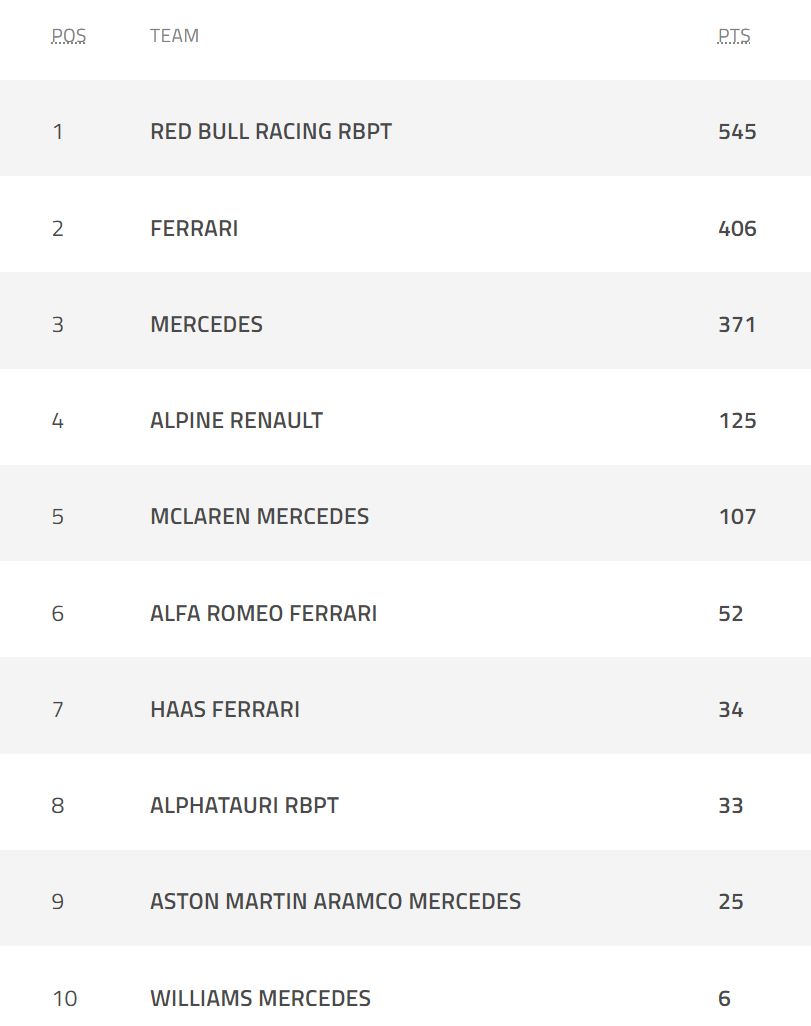Image resolution: width=811 pixels, height=1026 pixels.
Task: Click the TEAM column header
Action: coord(174,35)
